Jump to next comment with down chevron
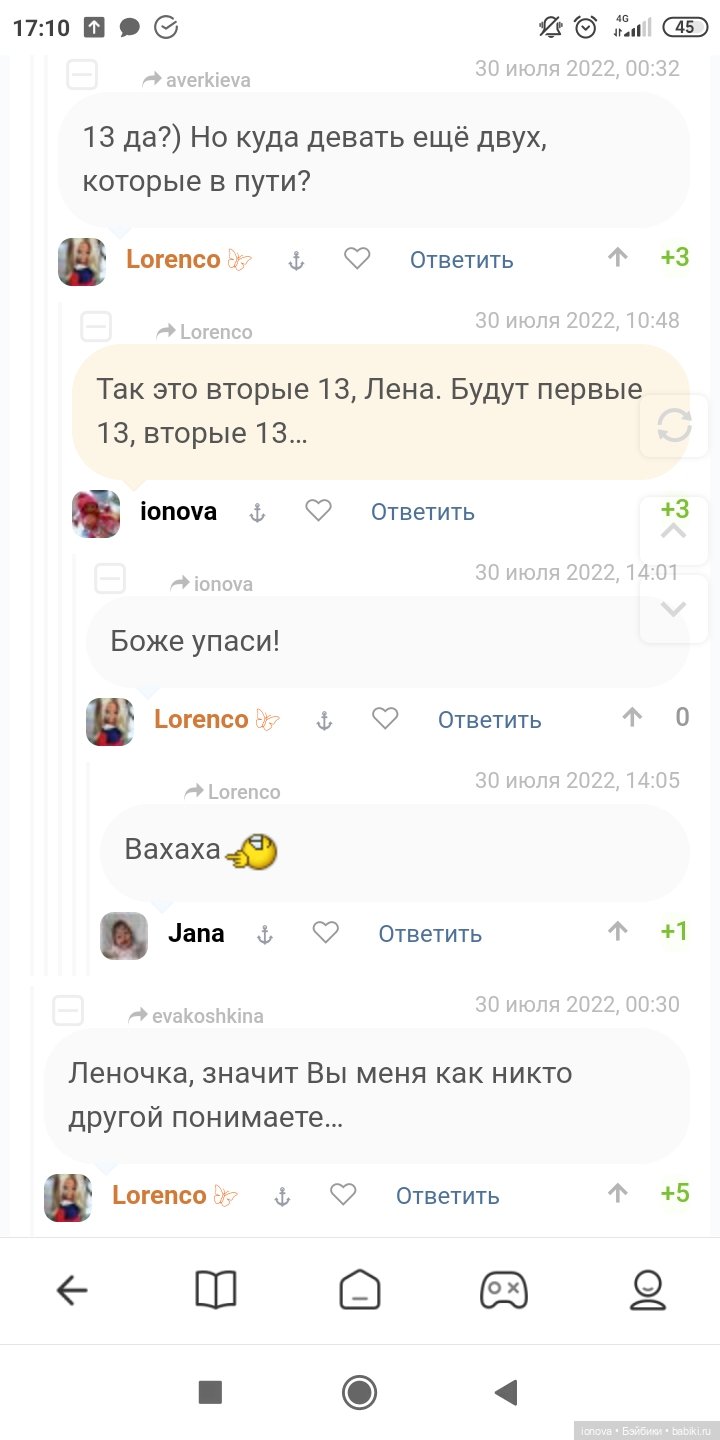 click(x=674, y=609)
